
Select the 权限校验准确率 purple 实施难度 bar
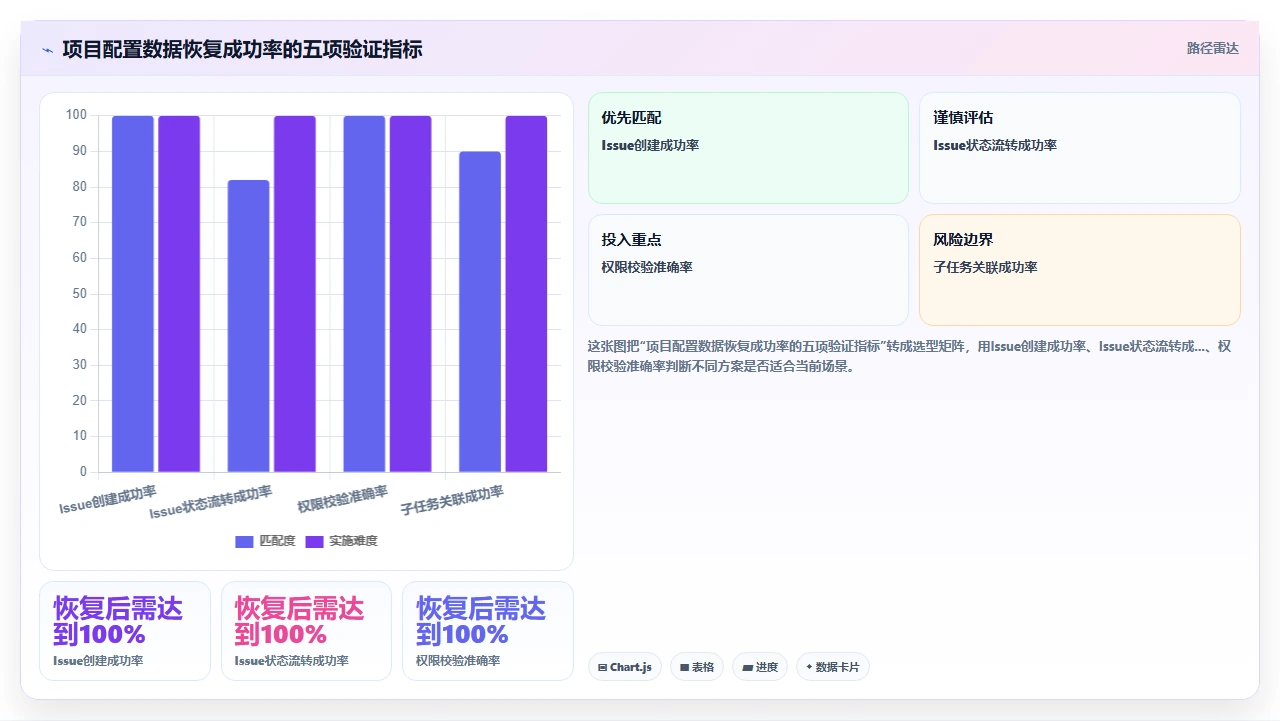coord(411,294)
